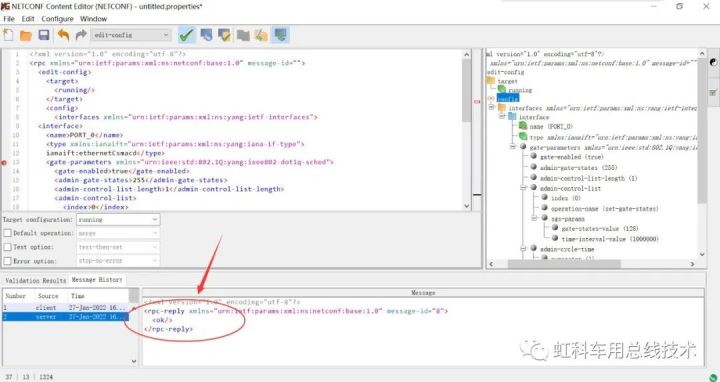Image resolution: width=720 pixels, height=382 pixels.
Task: Create a new file from the toolbar
Action: [x=8, y=35]
